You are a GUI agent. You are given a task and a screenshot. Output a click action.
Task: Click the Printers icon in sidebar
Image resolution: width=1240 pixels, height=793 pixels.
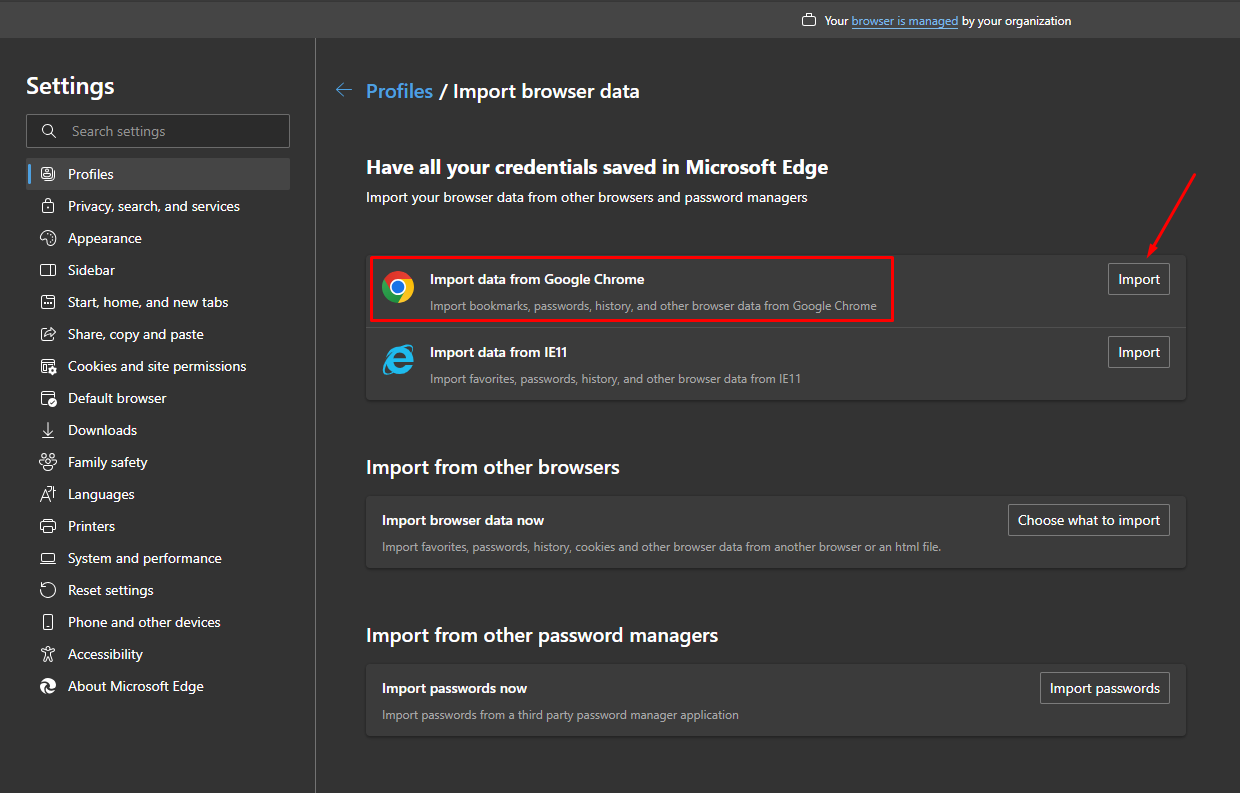47,526
